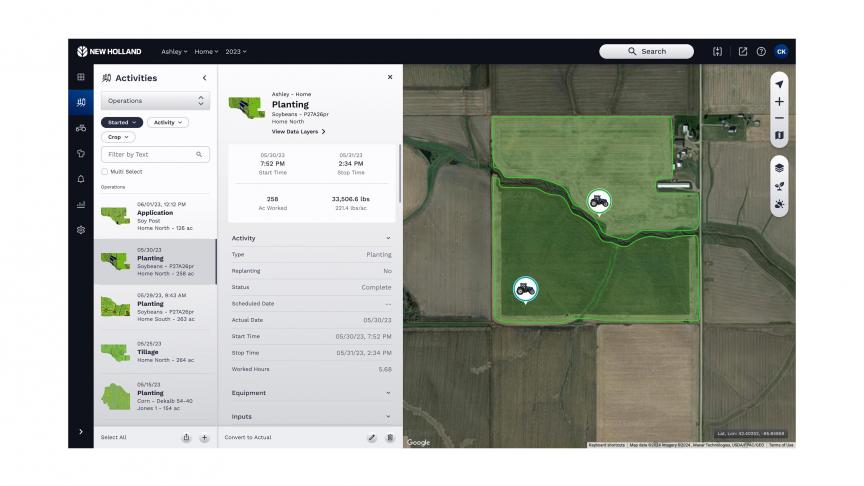The image size is (864, 486).
Task: Toggle the Started filter chip
Action: click(120, 122)
